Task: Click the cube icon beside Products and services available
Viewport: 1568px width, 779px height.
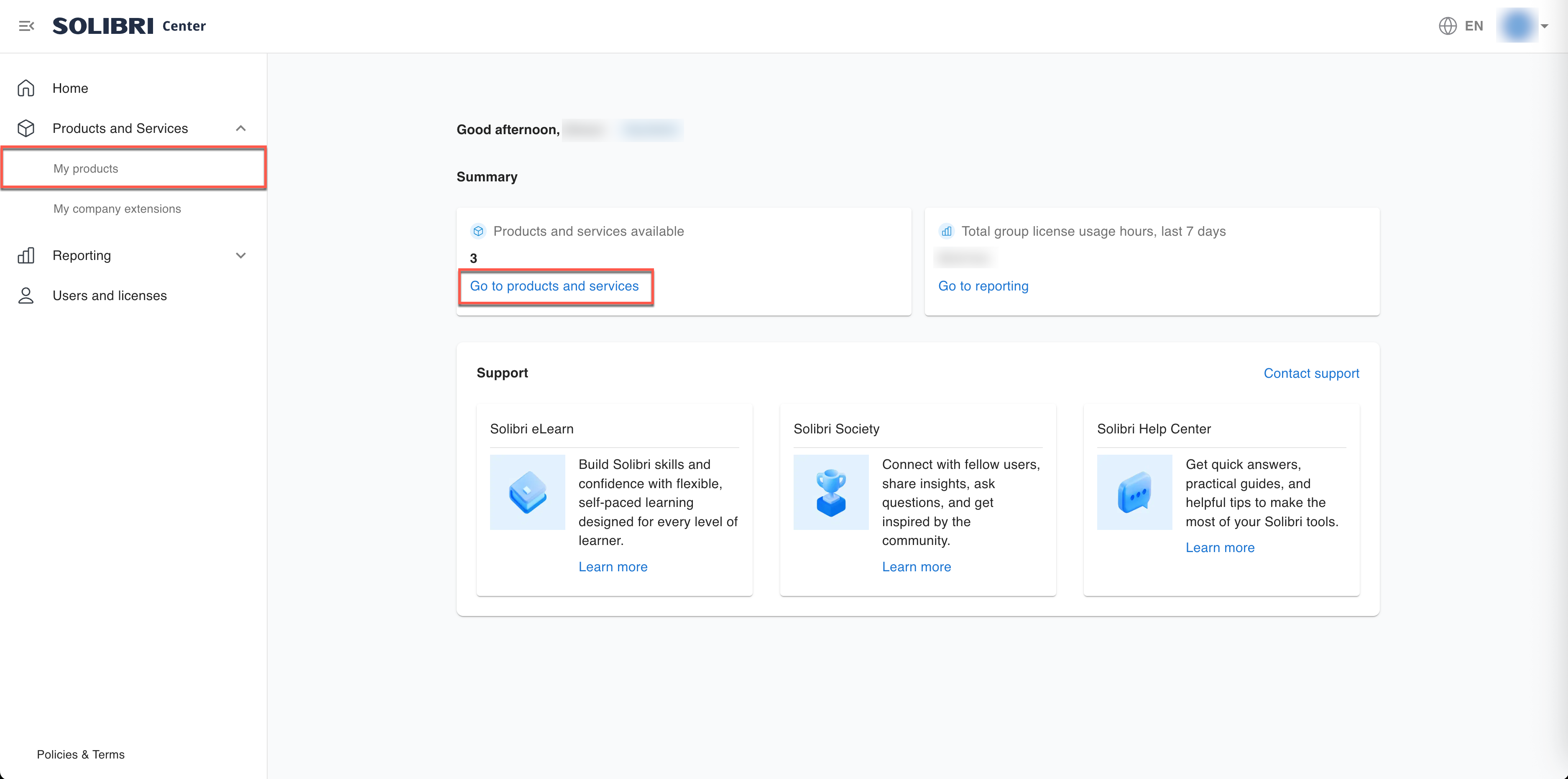Action: (x=478, y=231)
